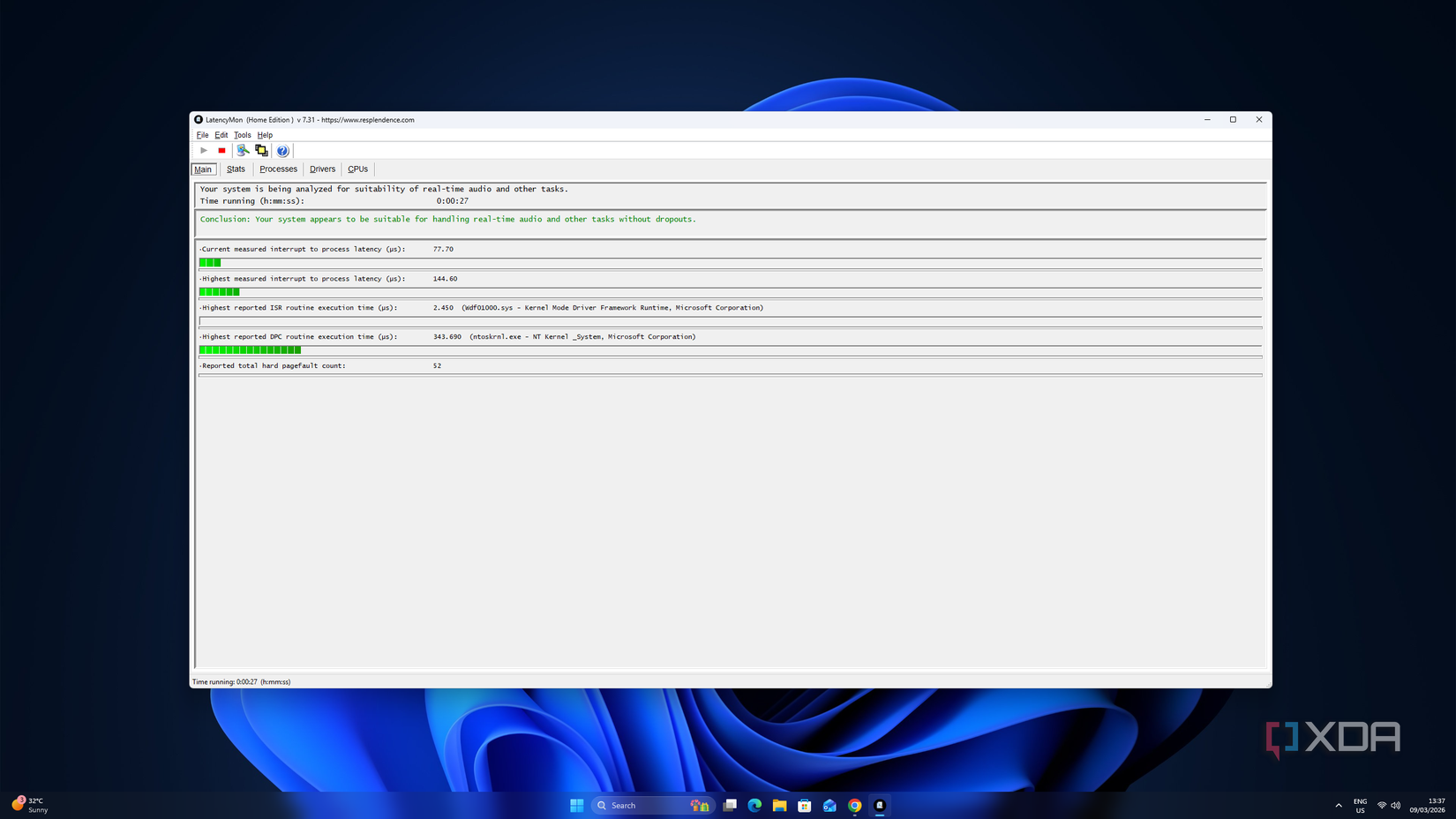Click the ENG US language indicator
This screenshot has width=1456, height=819.
point(1360,805)
